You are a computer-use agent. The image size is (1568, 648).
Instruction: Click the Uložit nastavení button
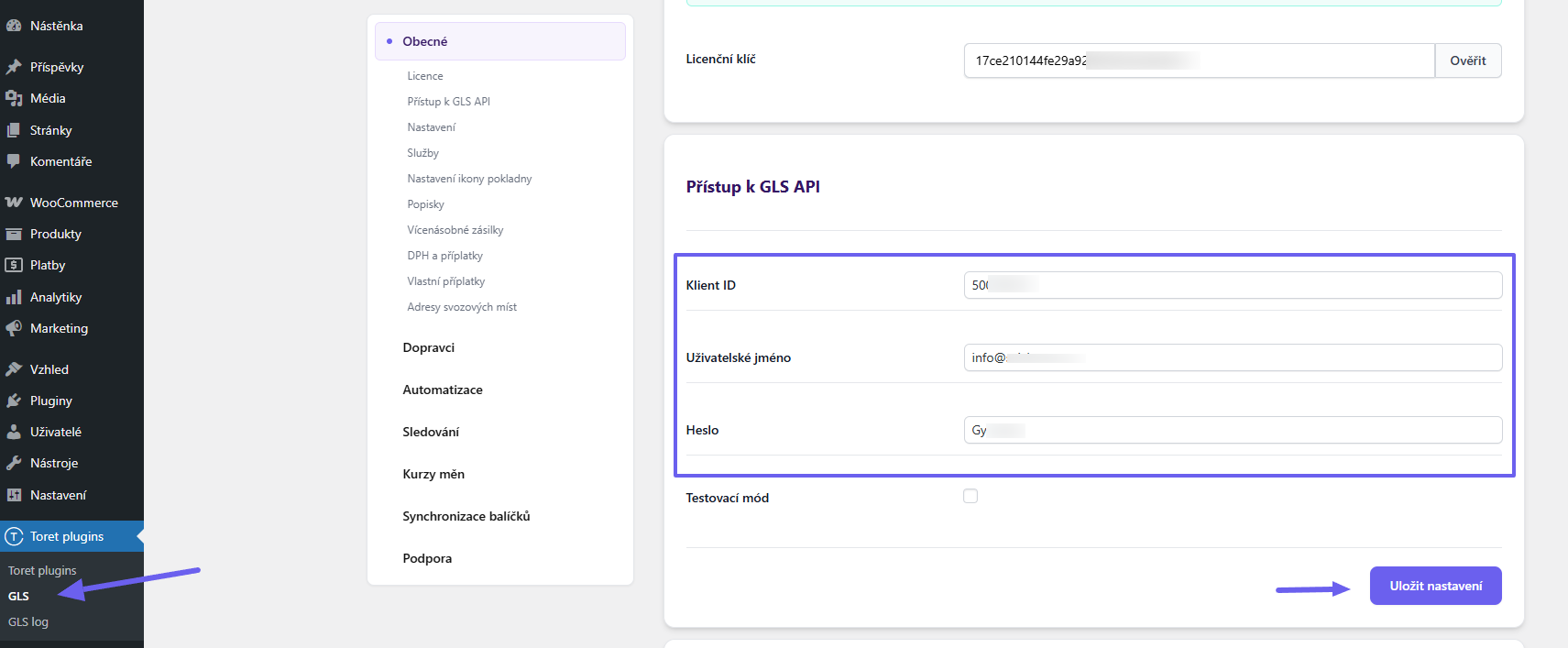(x=1436, y=586)
